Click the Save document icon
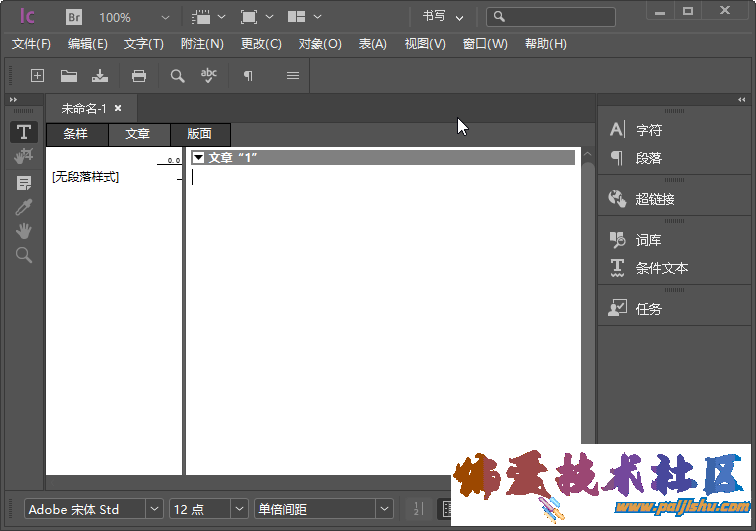Image resolution: width=756 pixels, height=531 pixels. (x=100, y=76)
